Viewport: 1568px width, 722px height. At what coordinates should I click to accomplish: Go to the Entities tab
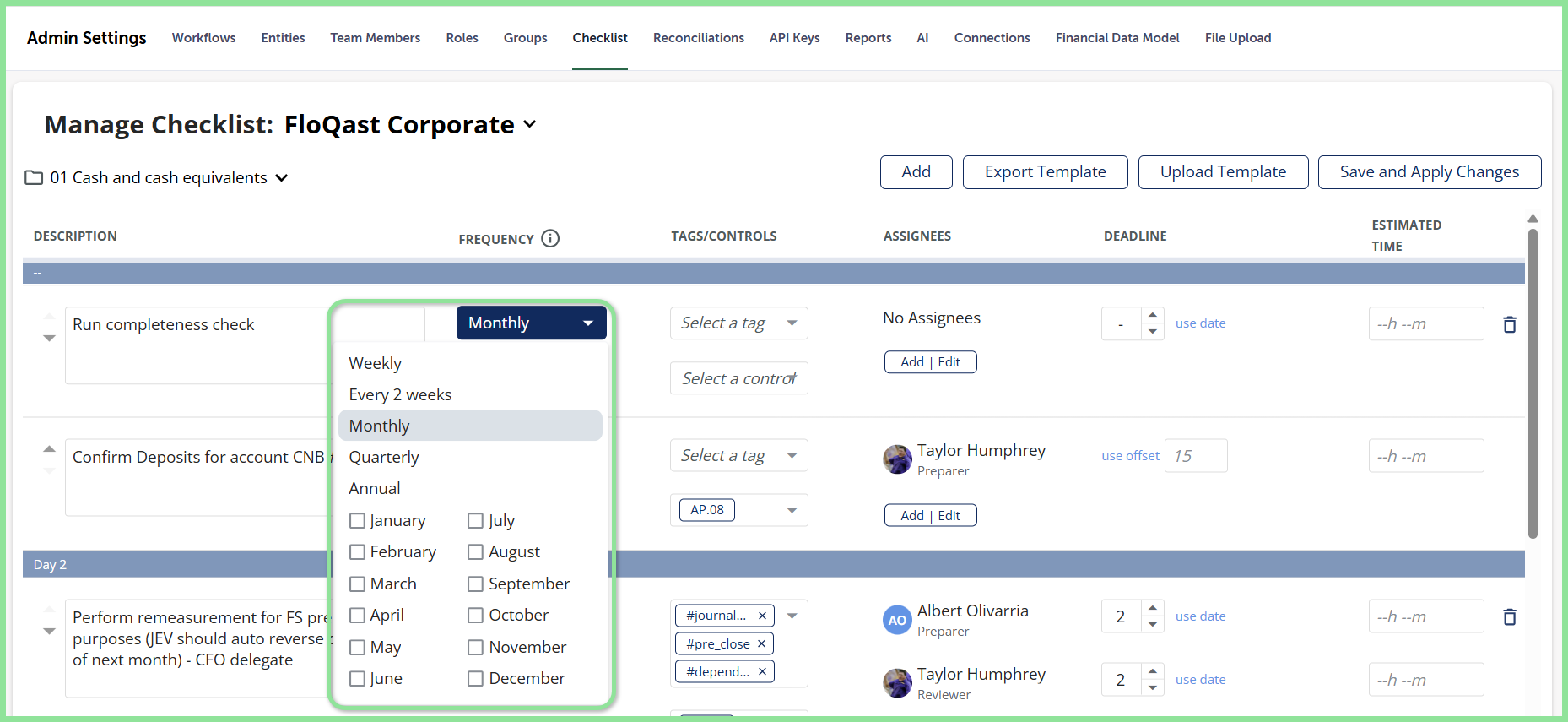(283, 38)
